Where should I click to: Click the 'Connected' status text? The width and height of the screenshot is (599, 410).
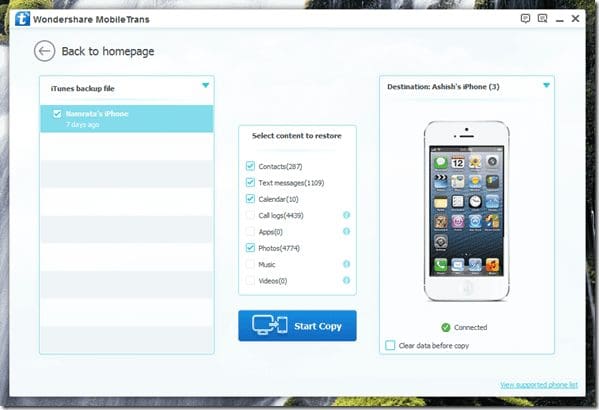[471, 327]
